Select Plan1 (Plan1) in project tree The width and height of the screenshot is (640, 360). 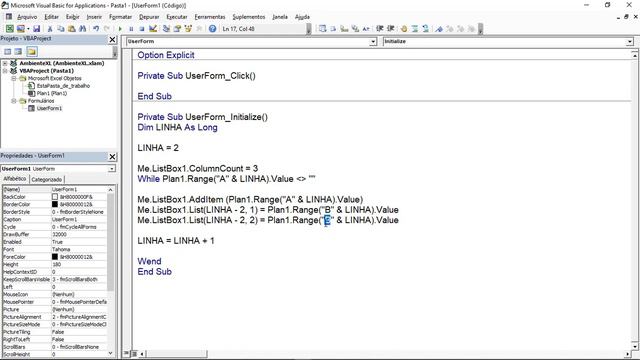[51, 93]
